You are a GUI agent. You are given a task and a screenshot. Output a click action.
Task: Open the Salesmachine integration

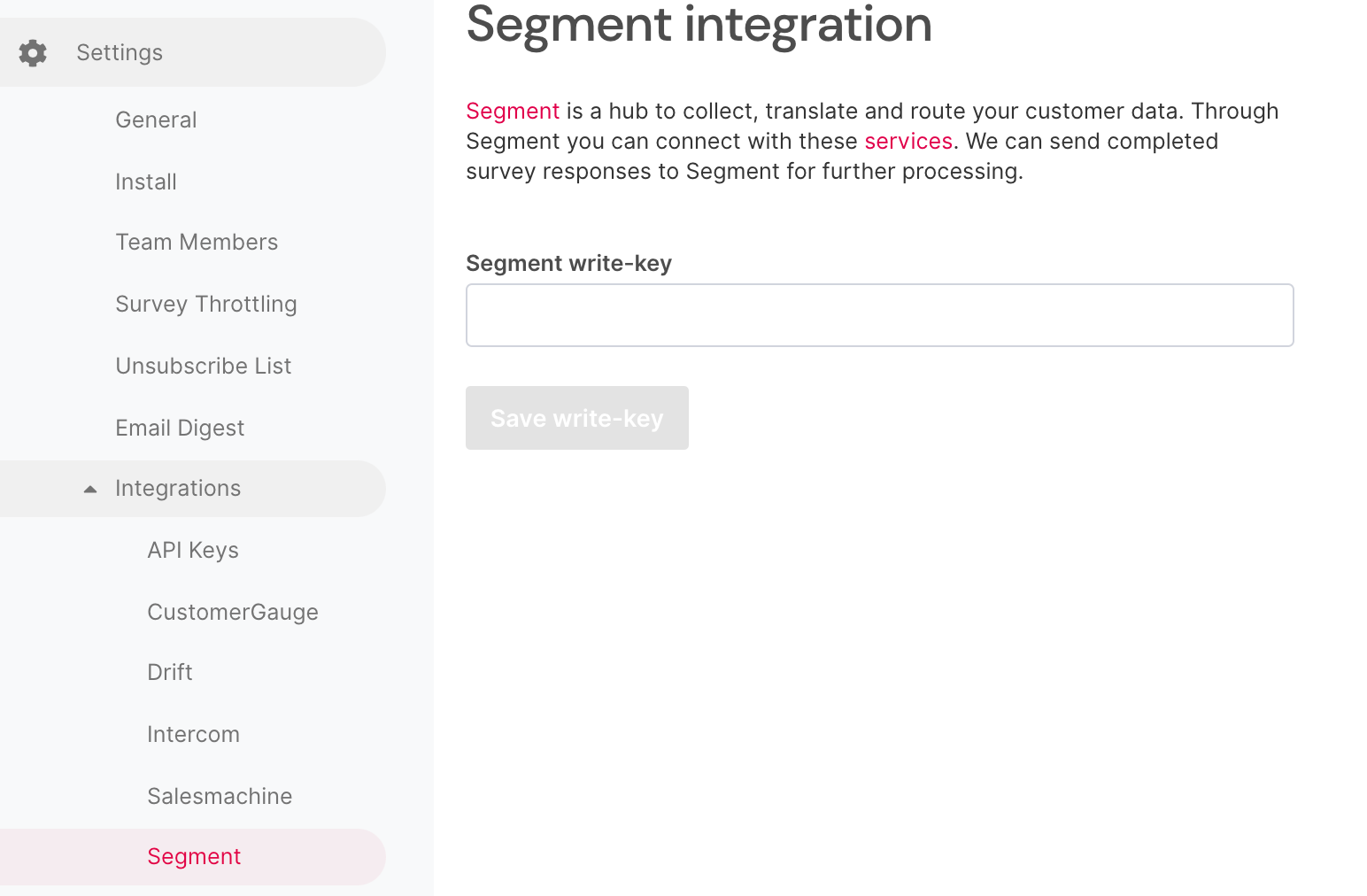tap(220, 796)
